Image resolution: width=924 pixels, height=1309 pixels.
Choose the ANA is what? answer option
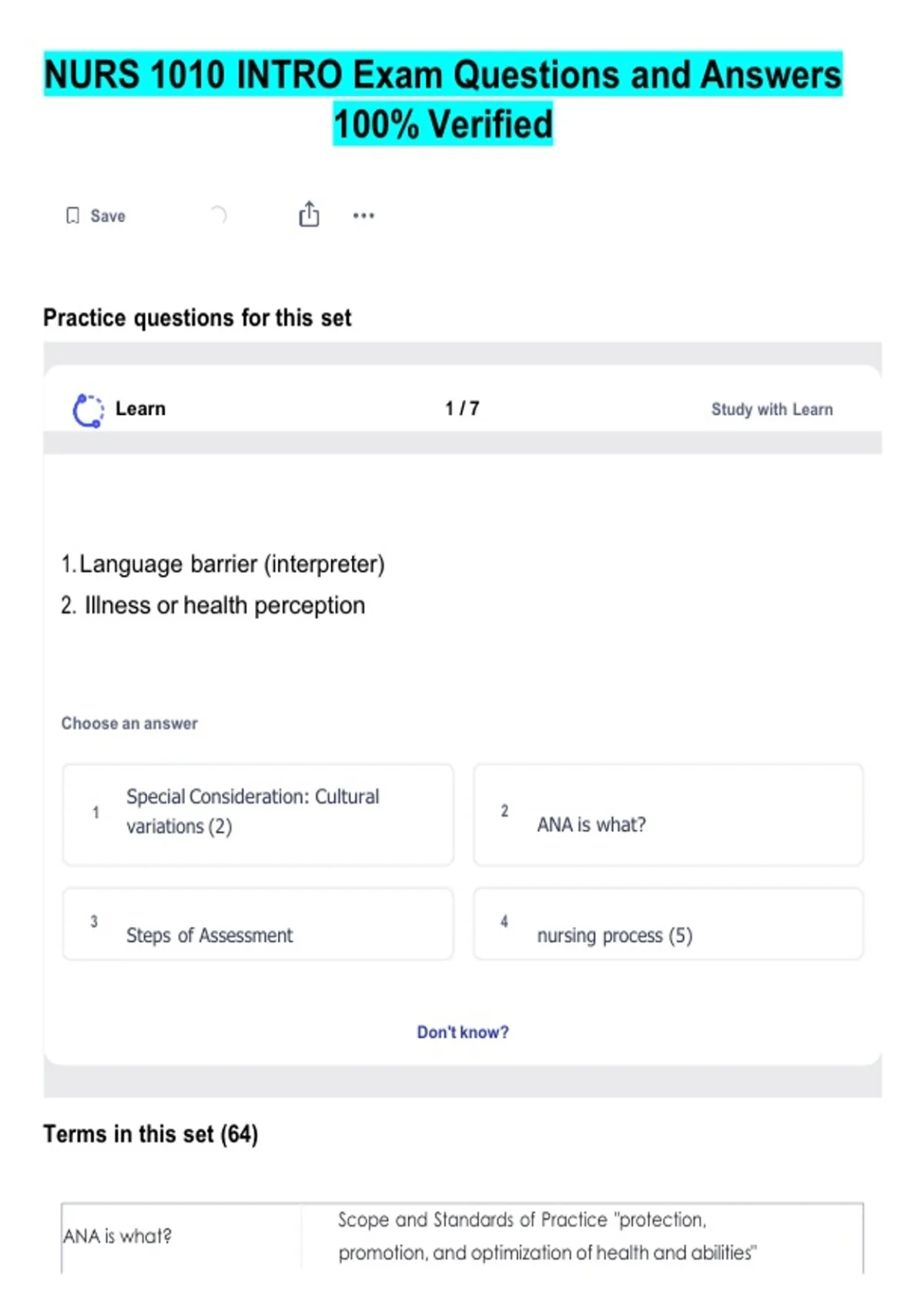pyautogui.click(x=668, y=814)
